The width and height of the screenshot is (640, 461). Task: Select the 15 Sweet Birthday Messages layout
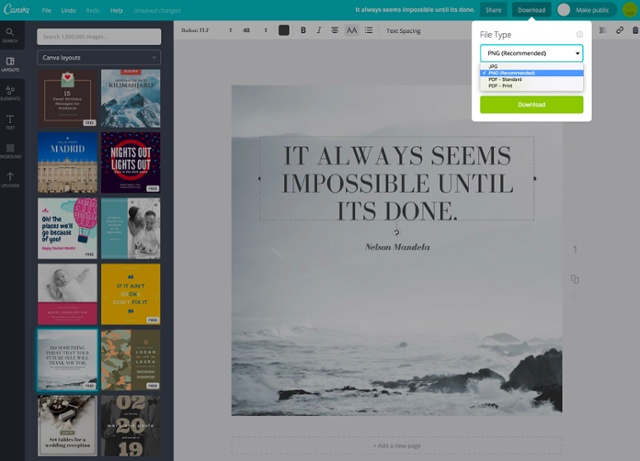[67, 98]
